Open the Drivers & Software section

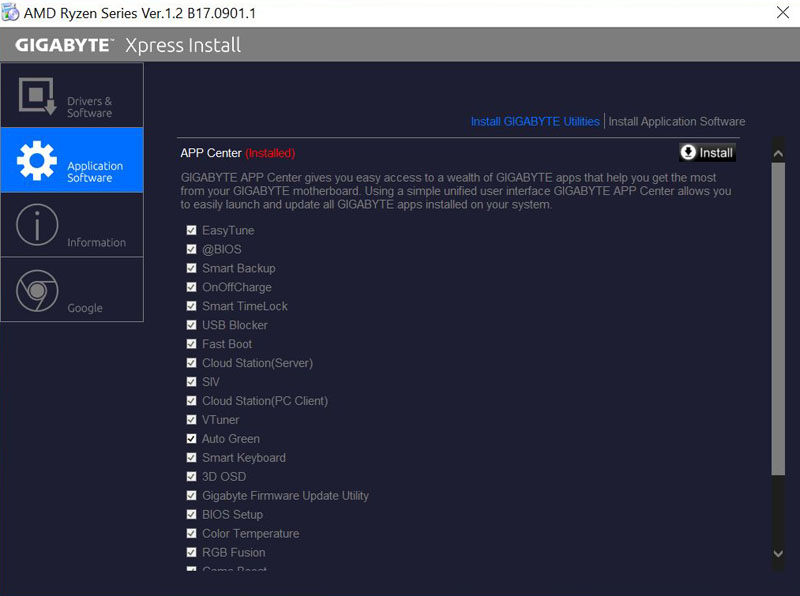(72, 95)
